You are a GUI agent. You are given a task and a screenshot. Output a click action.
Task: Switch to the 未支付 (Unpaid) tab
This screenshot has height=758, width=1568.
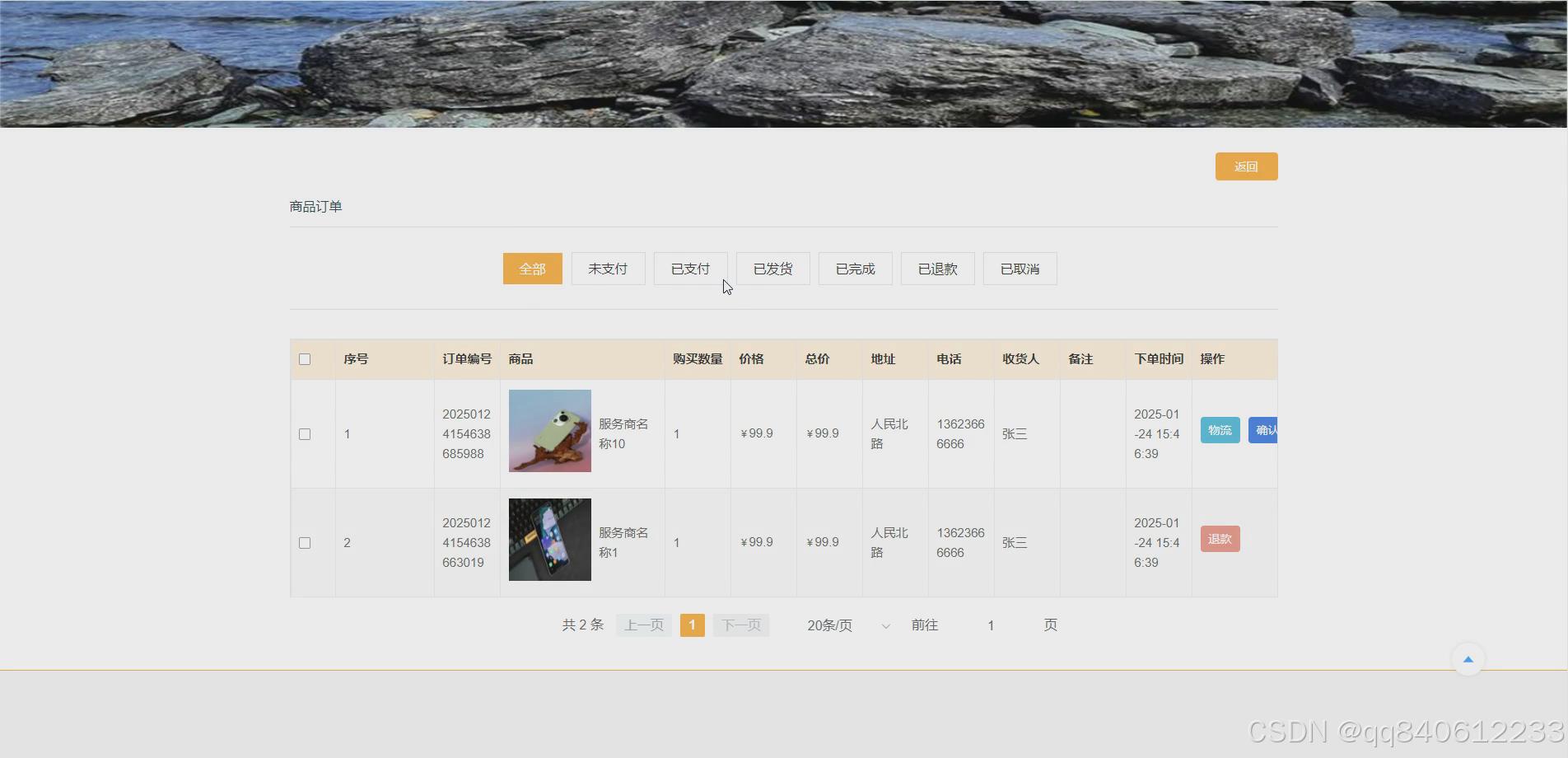607,268
